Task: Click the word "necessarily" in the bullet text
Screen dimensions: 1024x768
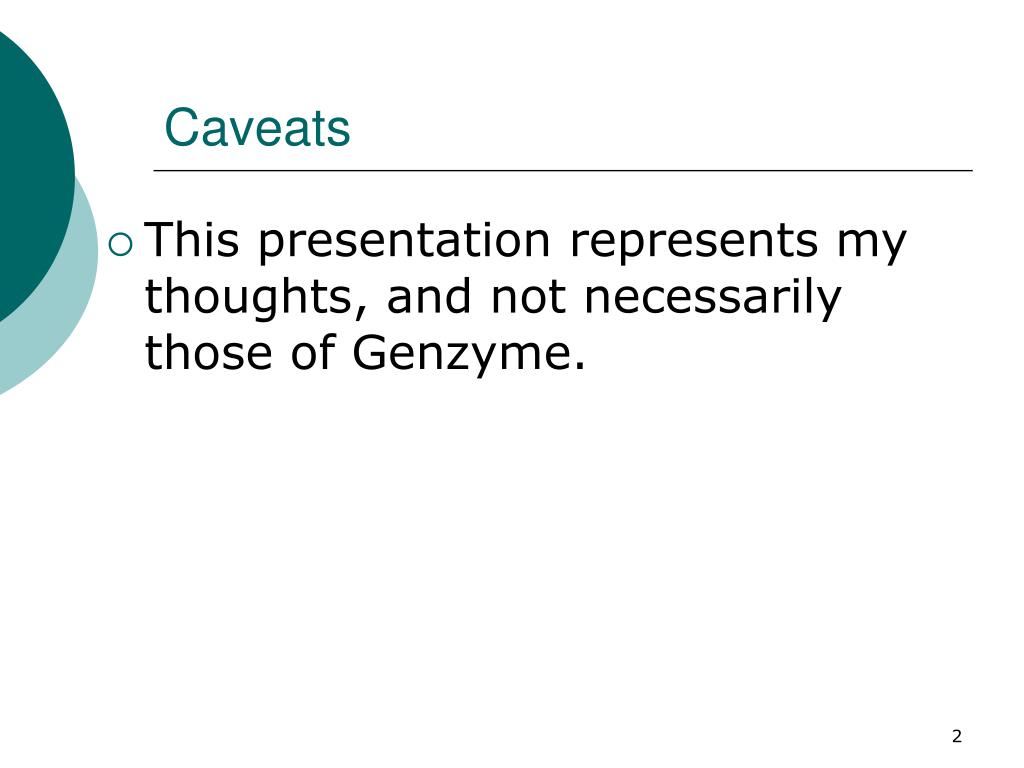Action: 712,298
